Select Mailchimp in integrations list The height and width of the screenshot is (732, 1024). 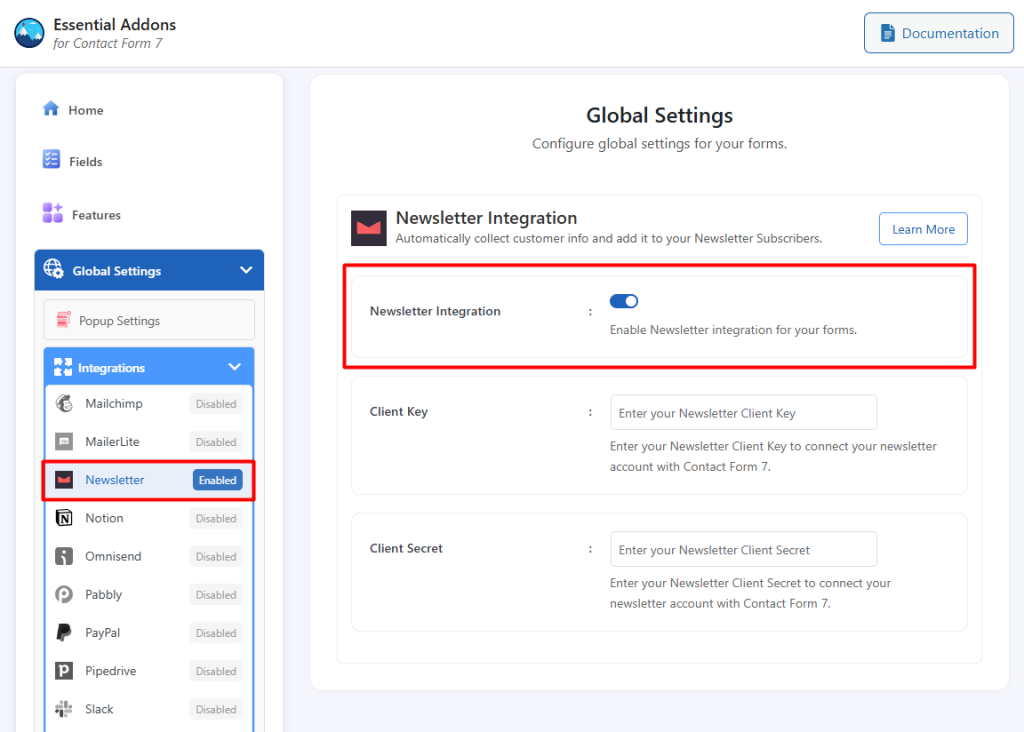click(x=149, y=404)
